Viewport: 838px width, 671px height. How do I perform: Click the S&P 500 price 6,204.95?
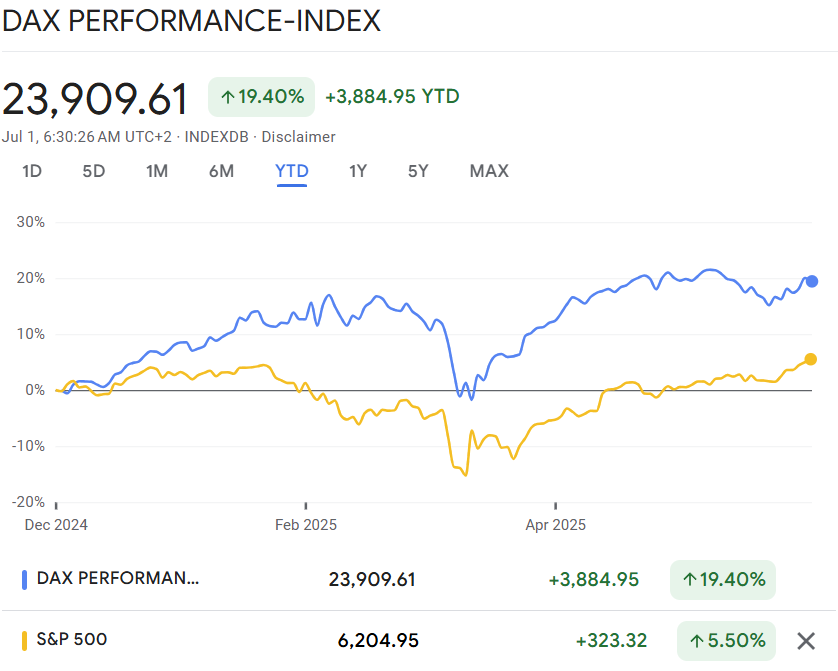pos(378,641)
